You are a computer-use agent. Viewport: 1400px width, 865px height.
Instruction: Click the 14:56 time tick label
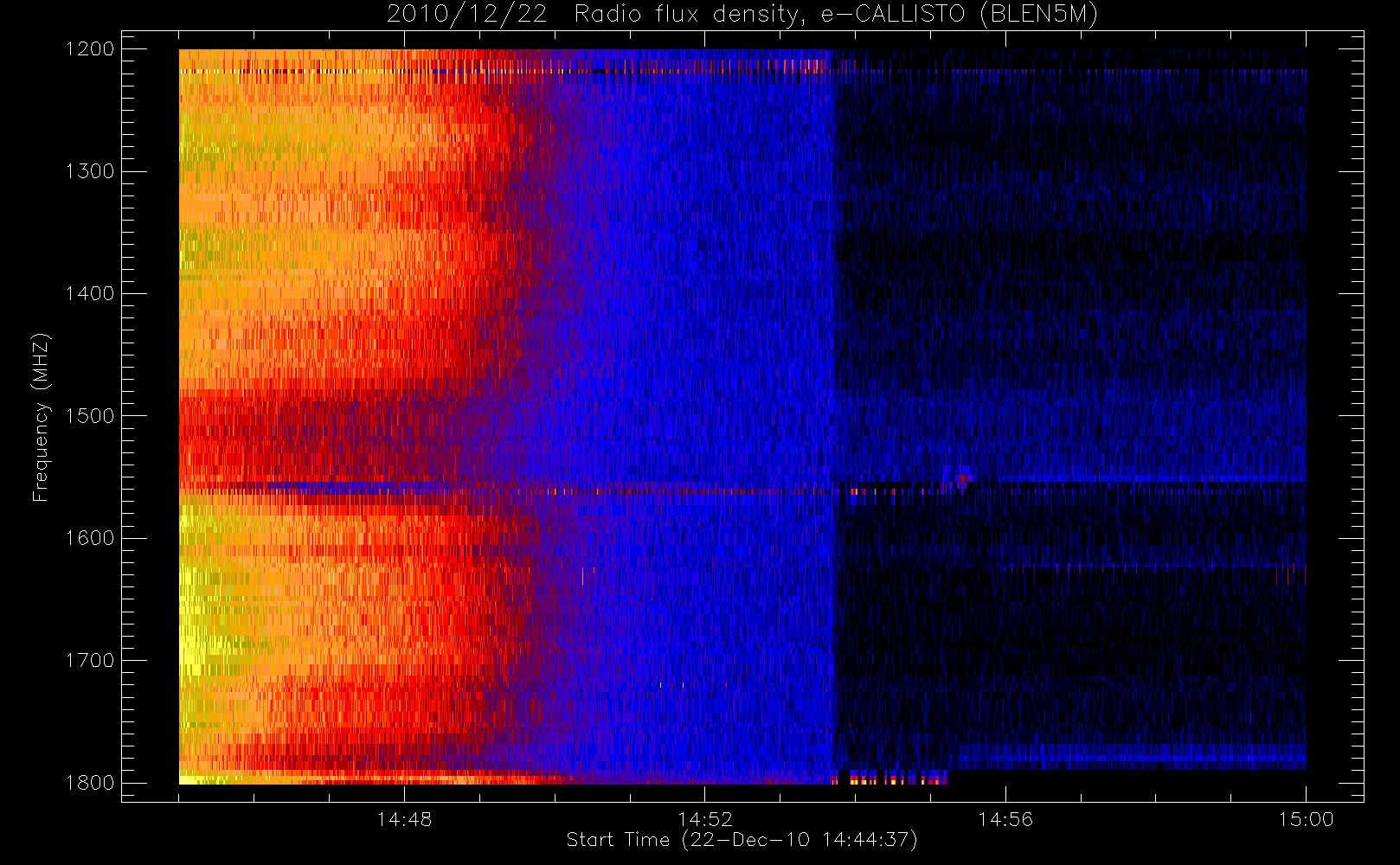point(1005,819)
